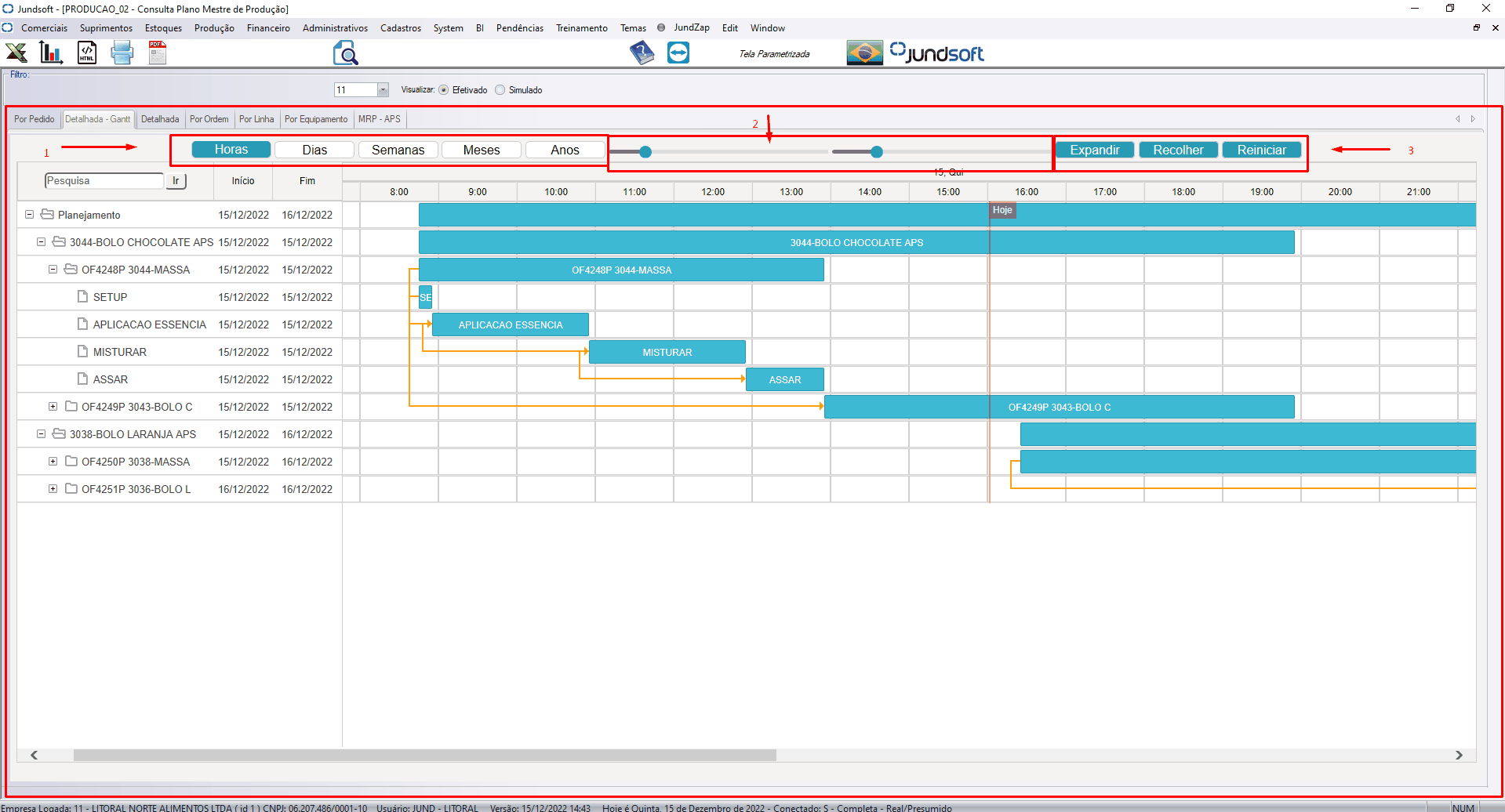Click the folder icon of OF4248P 3044-MASSA

(71, 269)
